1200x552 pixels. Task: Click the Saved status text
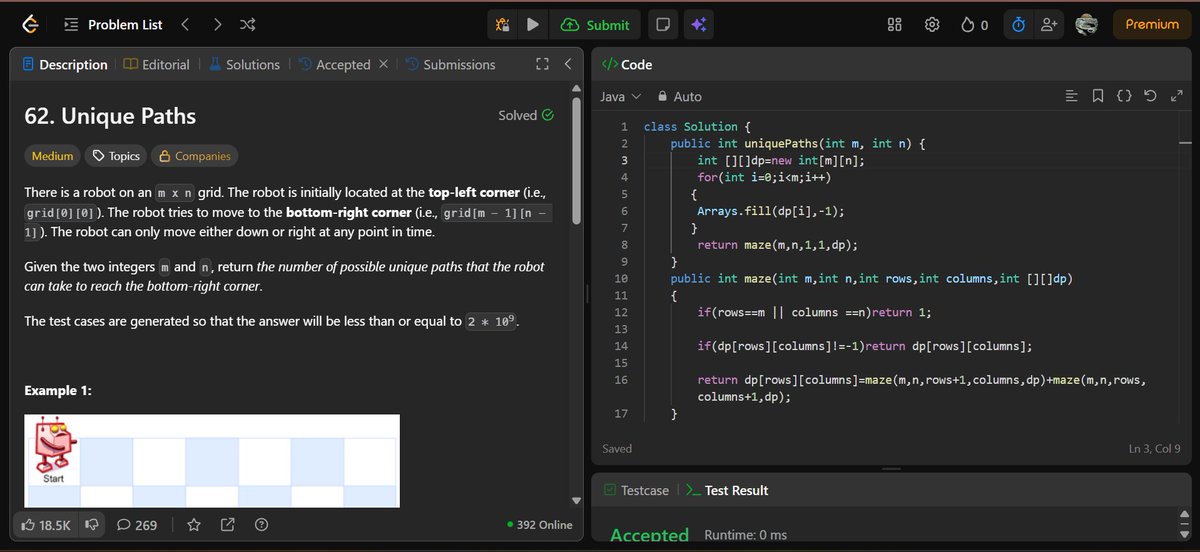point(617,449)
